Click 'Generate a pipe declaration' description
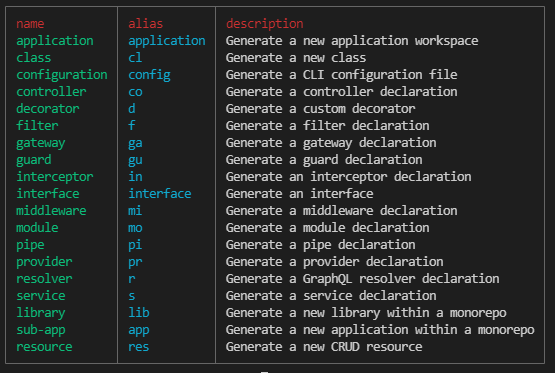This screenshot has height=373, width=555. pyautogui.click(x=320, y=245)
